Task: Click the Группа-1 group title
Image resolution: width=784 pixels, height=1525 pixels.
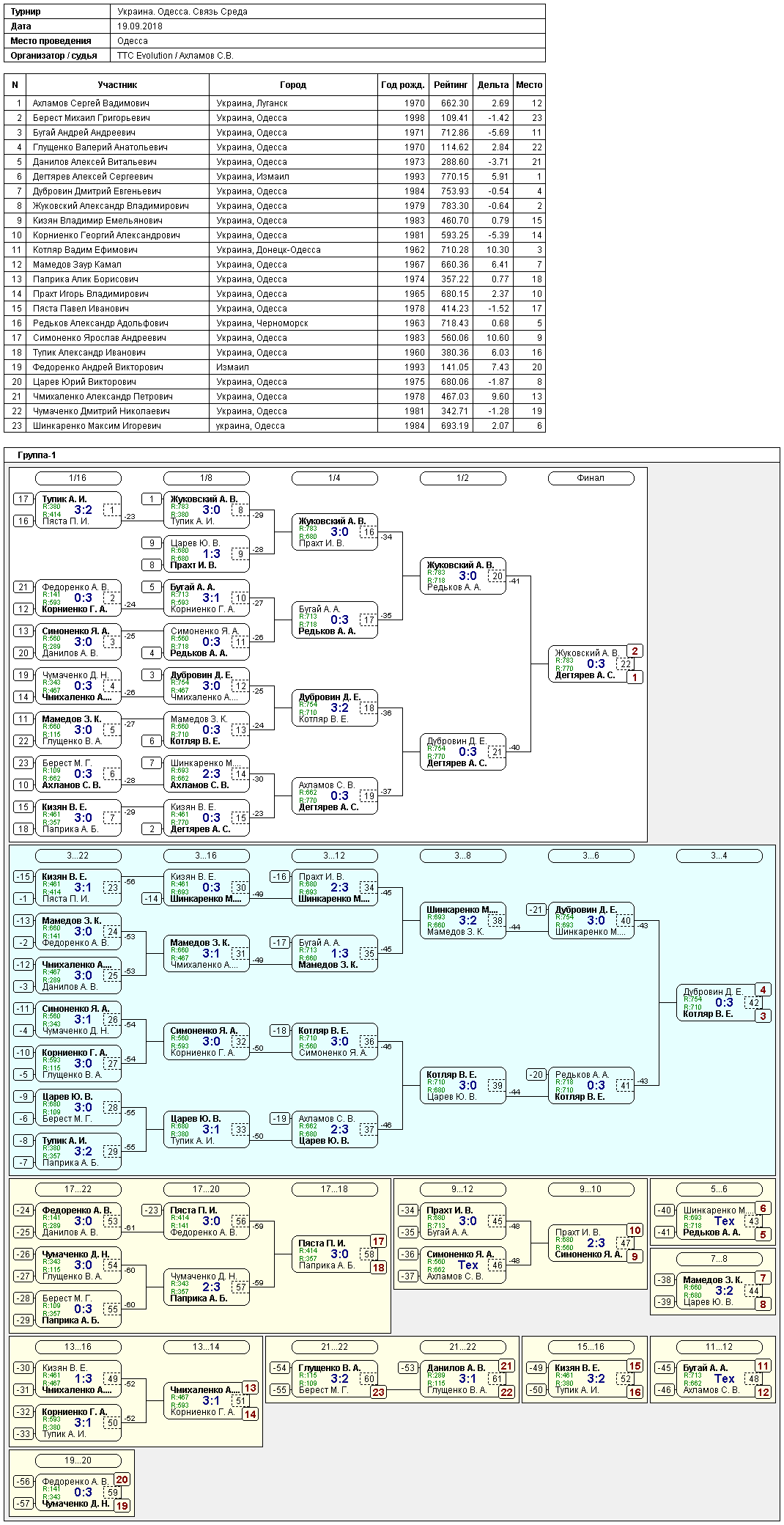Action: tap(37, 455)
